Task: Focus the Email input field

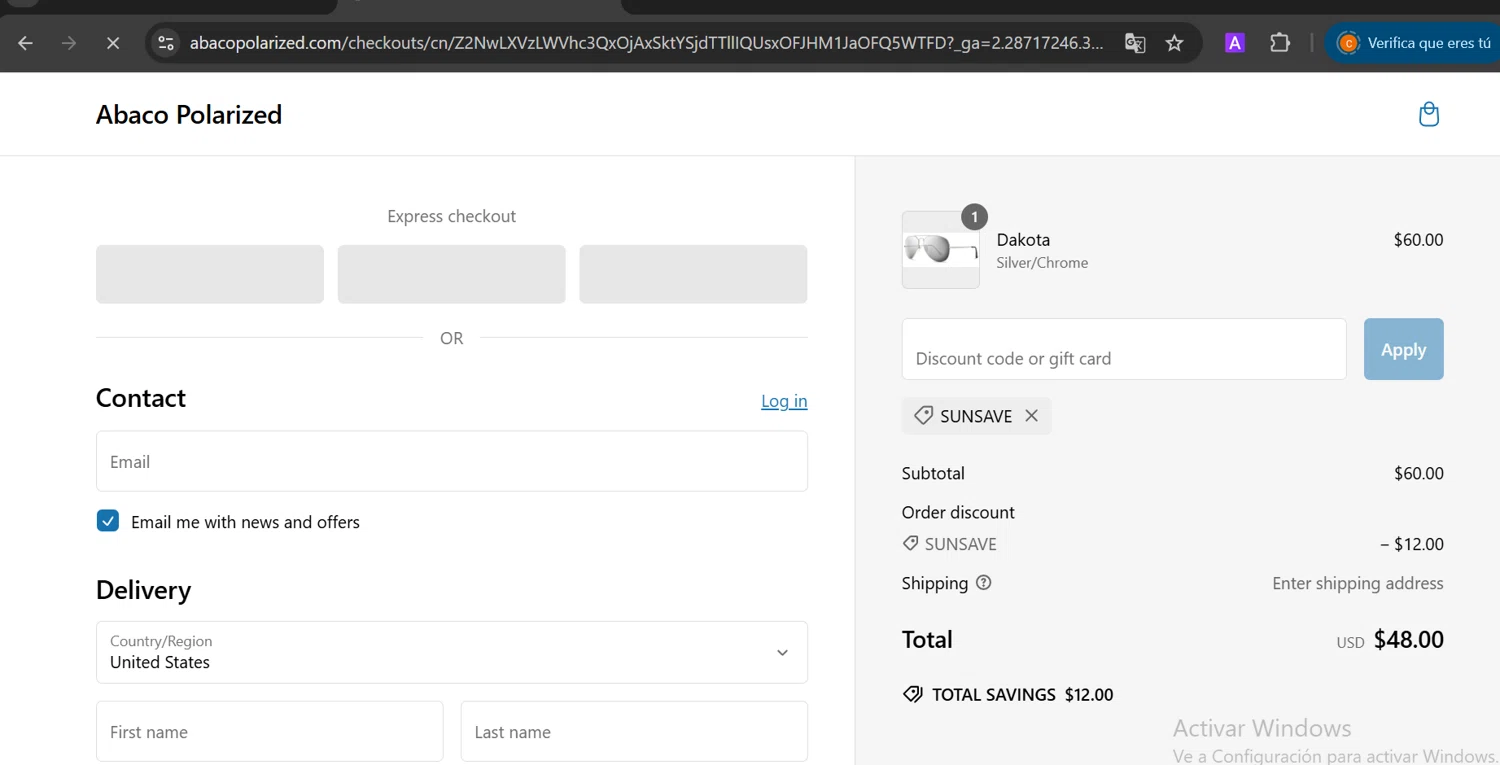Action: click(x=452, y=461)
